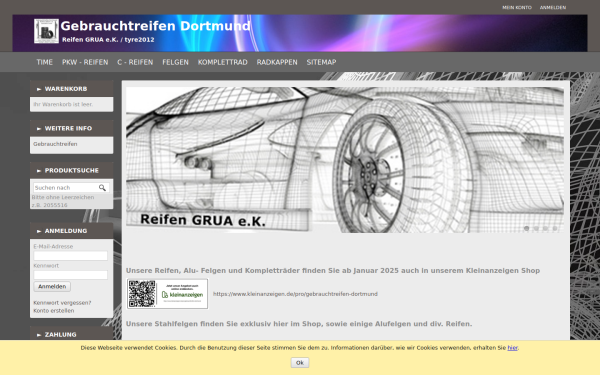The image size is (600, 375).
Task: Select the fourth slider pagination dot
Action: click(555, 228)
